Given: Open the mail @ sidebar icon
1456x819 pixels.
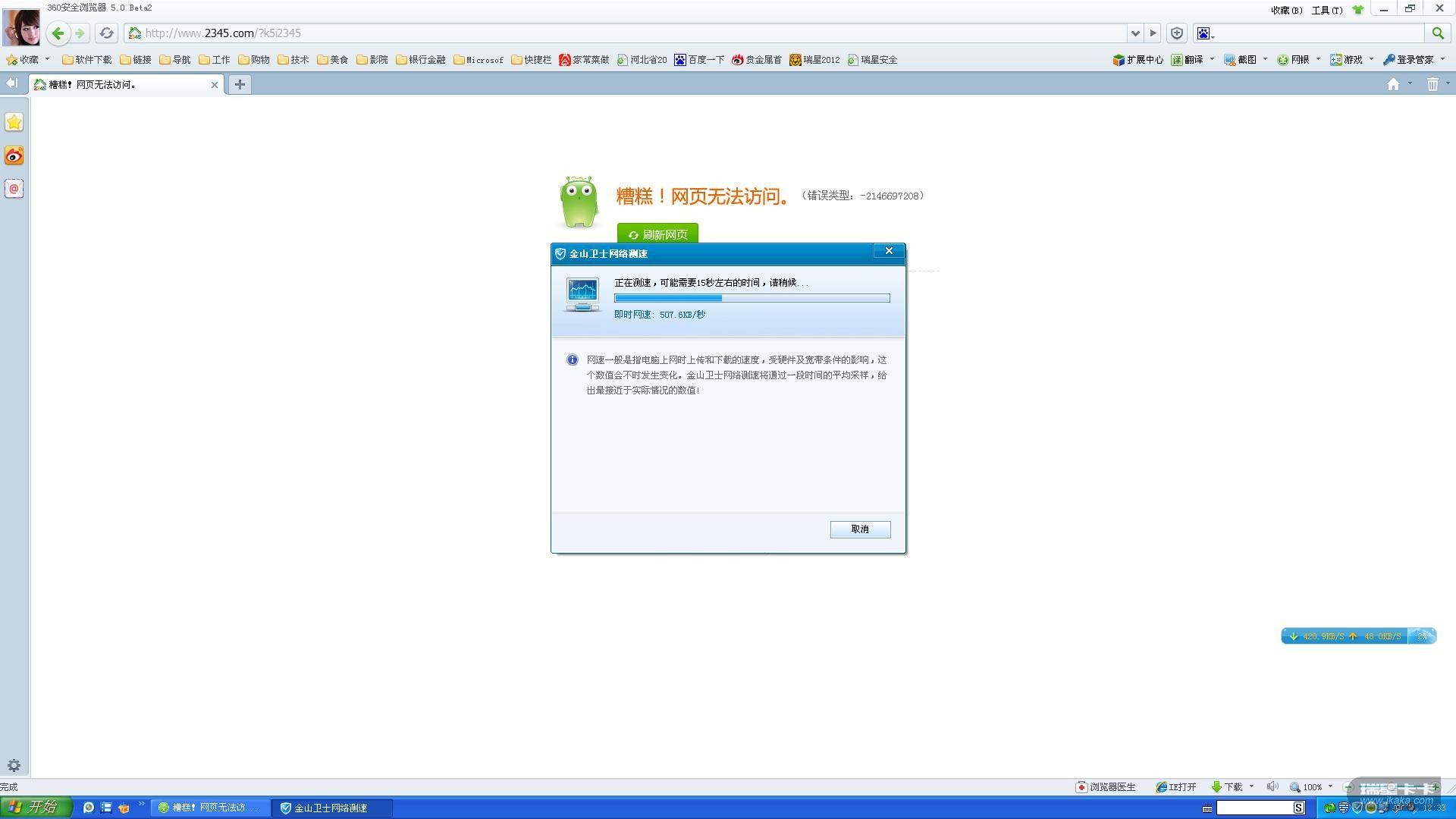Looking at the screenshot, I should point(14,188).
